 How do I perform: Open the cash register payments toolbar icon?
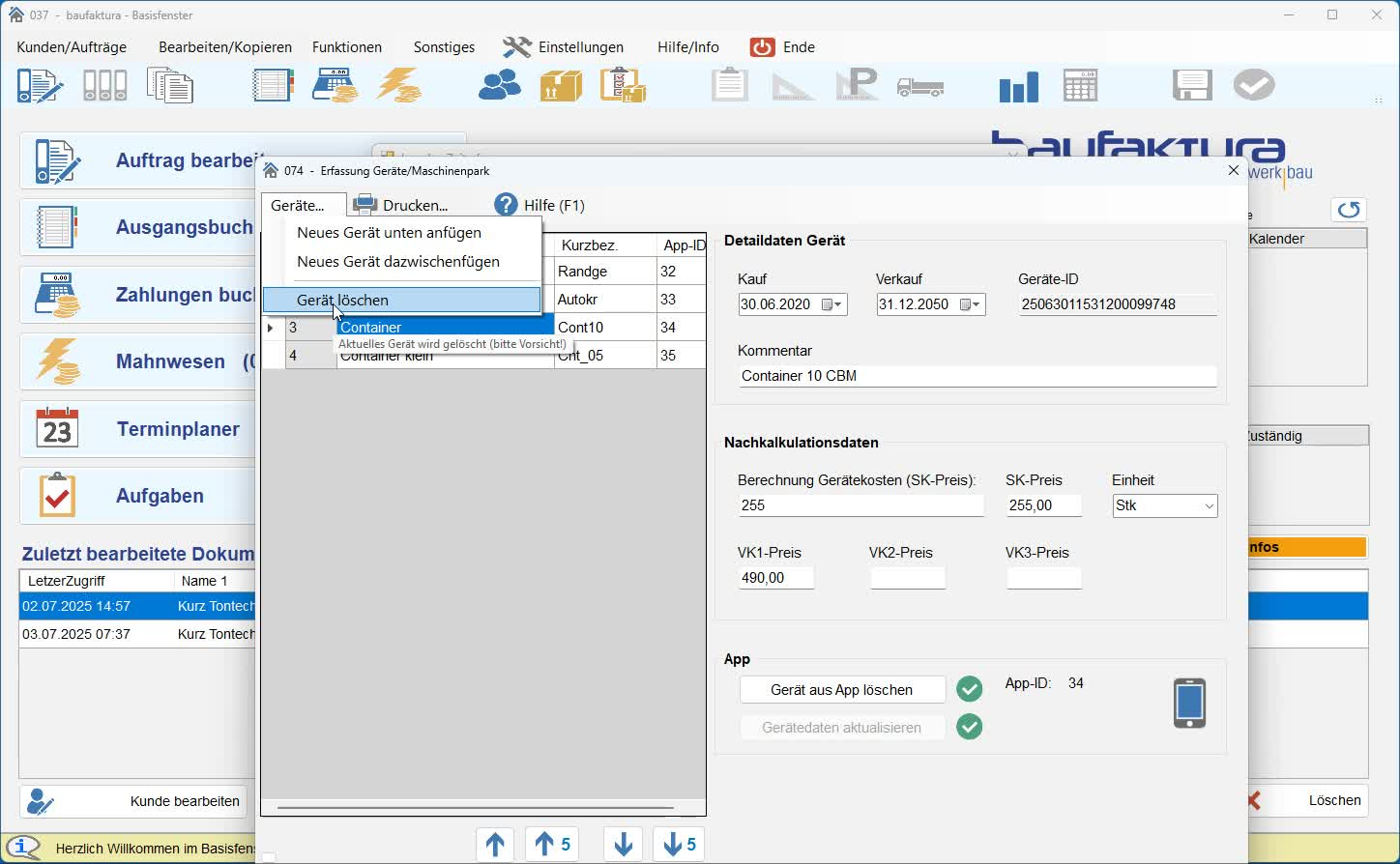(x=335, y=86)
